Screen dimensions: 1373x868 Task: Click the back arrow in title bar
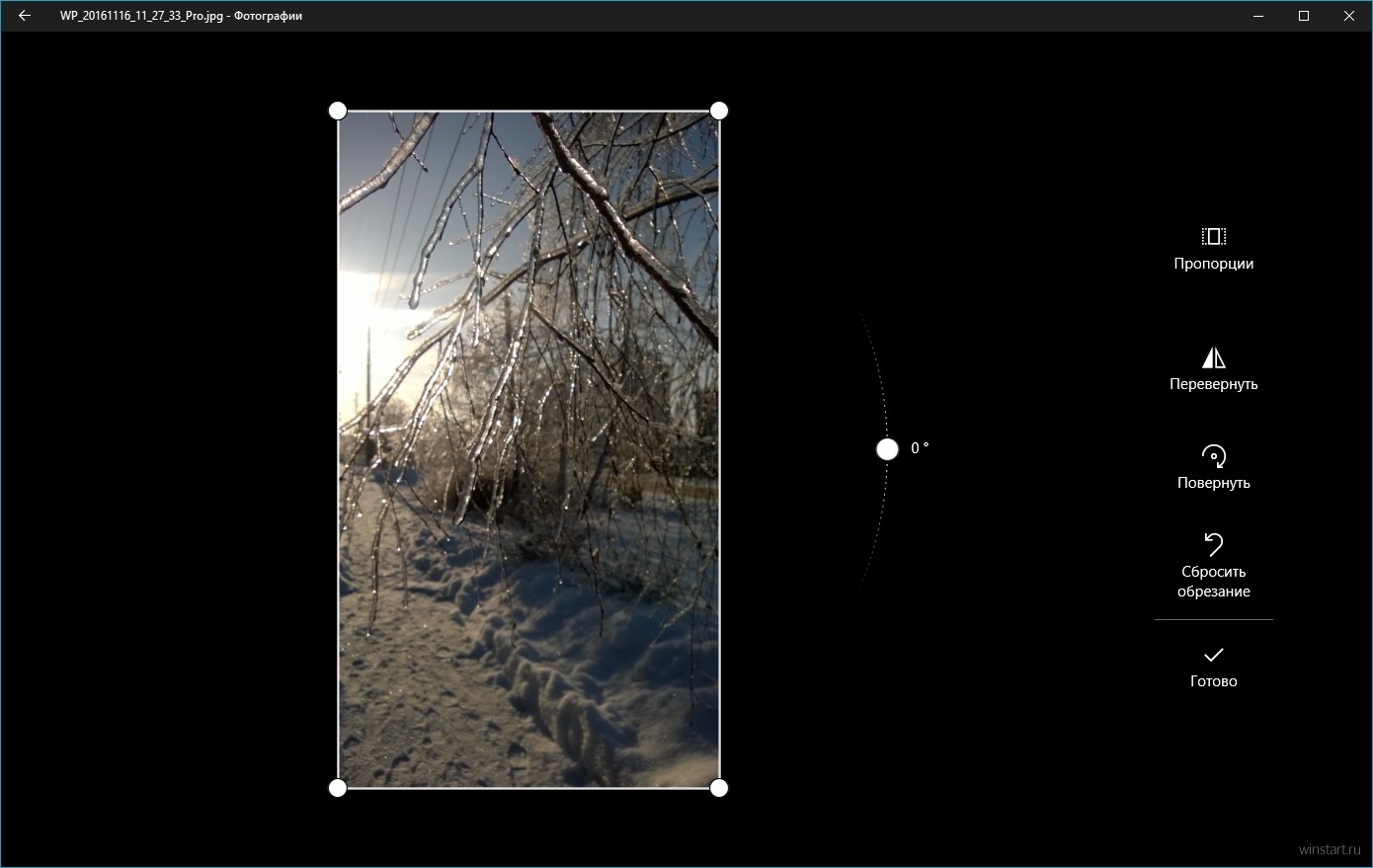[24, 16]
